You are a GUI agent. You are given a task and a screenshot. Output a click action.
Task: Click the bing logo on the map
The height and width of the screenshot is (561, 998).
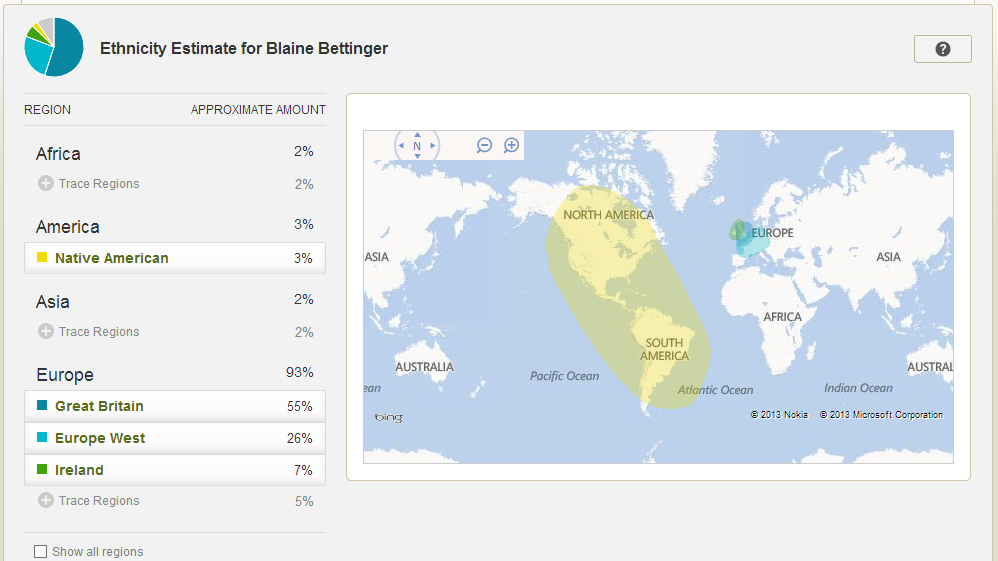tap(388, 418)
